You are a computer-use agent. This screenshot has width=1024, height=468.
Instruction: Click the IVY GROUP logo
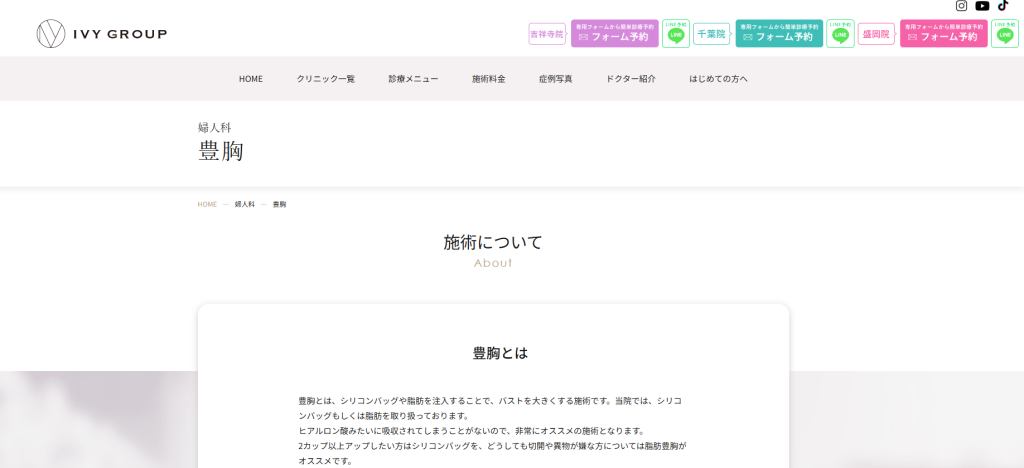(x=102, y=34)
